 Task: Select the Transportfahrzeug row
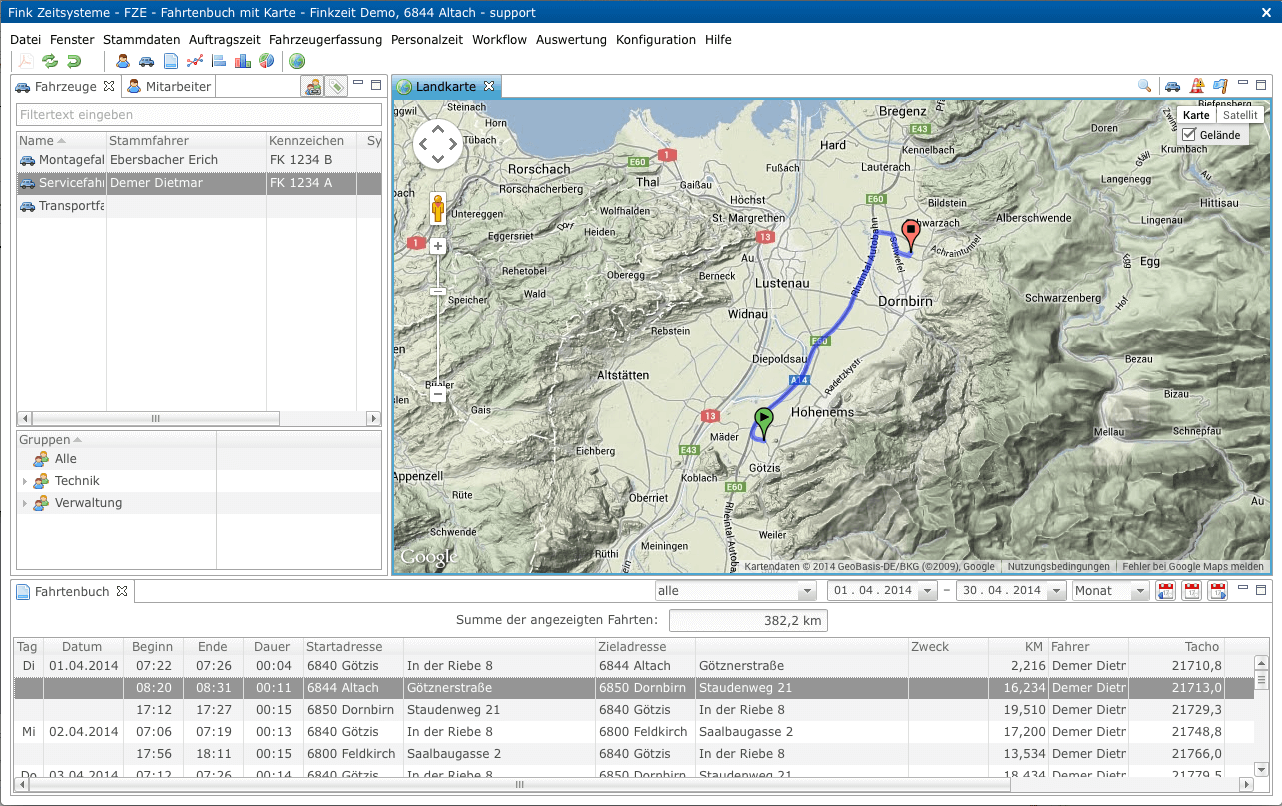[199, 206]
